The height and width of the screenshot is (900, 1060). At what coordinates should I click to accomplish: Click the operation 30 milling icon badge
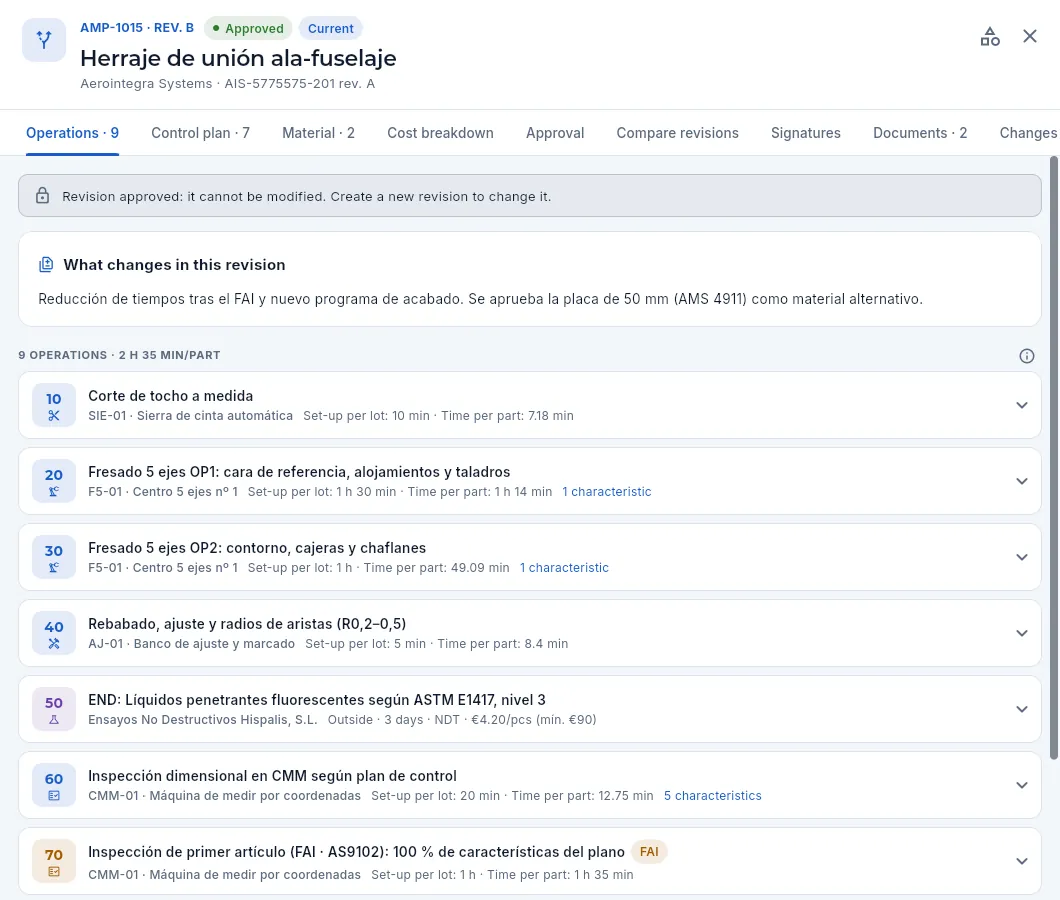[x=54, y=559]
